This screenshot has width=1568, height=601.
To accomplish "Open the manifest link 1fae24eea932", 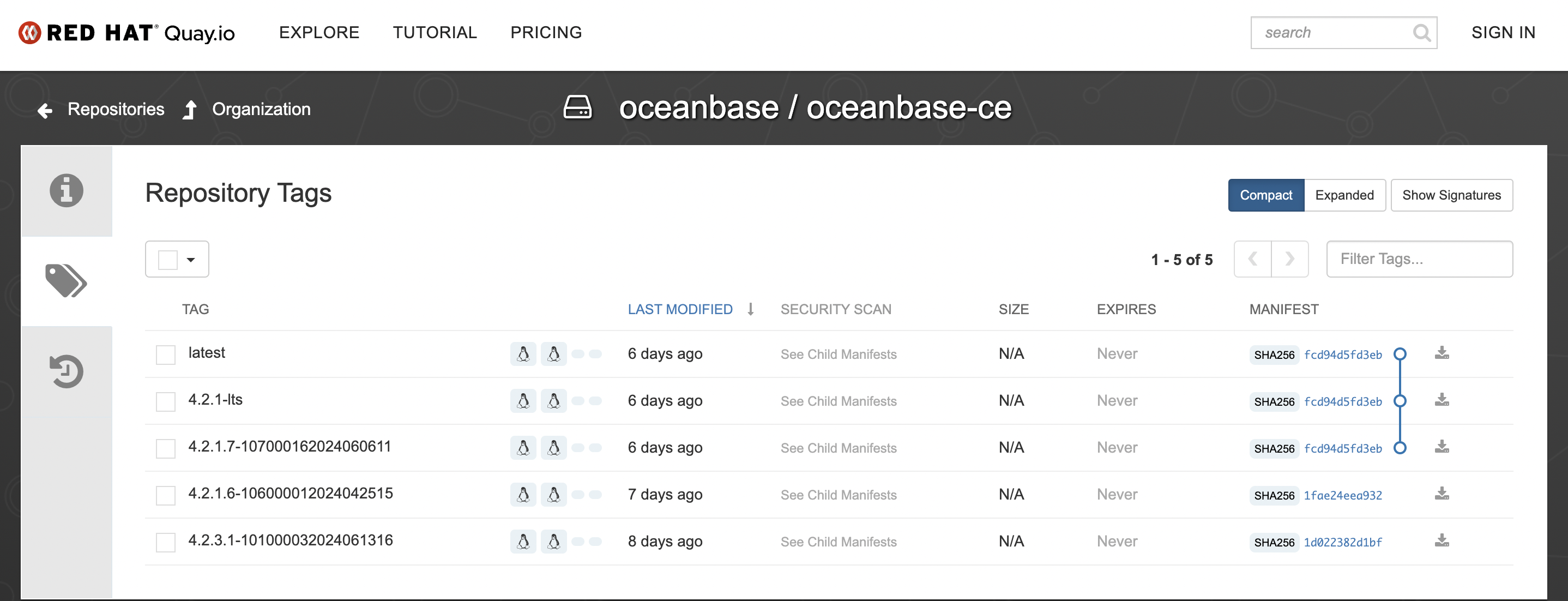I will (1342, 496).
